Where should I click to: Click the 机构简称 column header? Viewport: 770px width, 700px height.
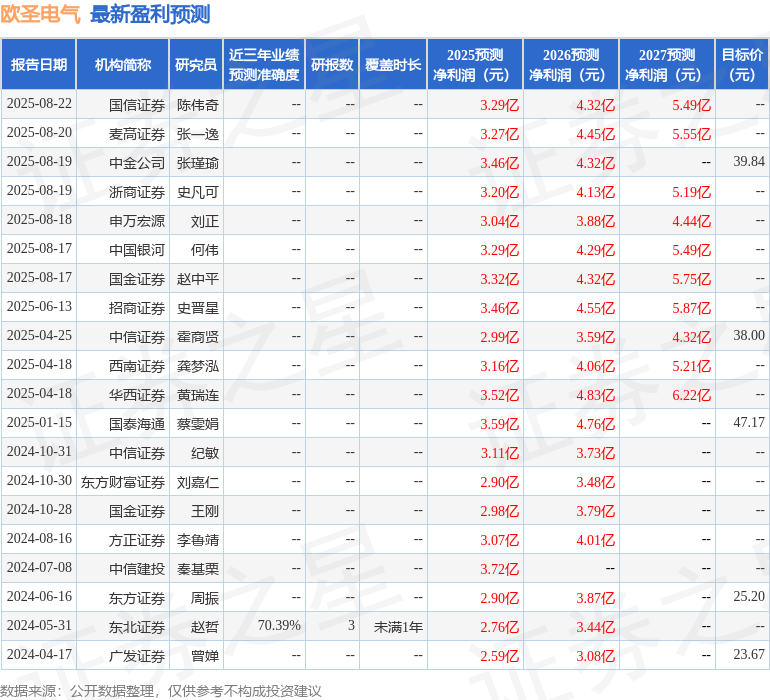(x=123, y=64)
